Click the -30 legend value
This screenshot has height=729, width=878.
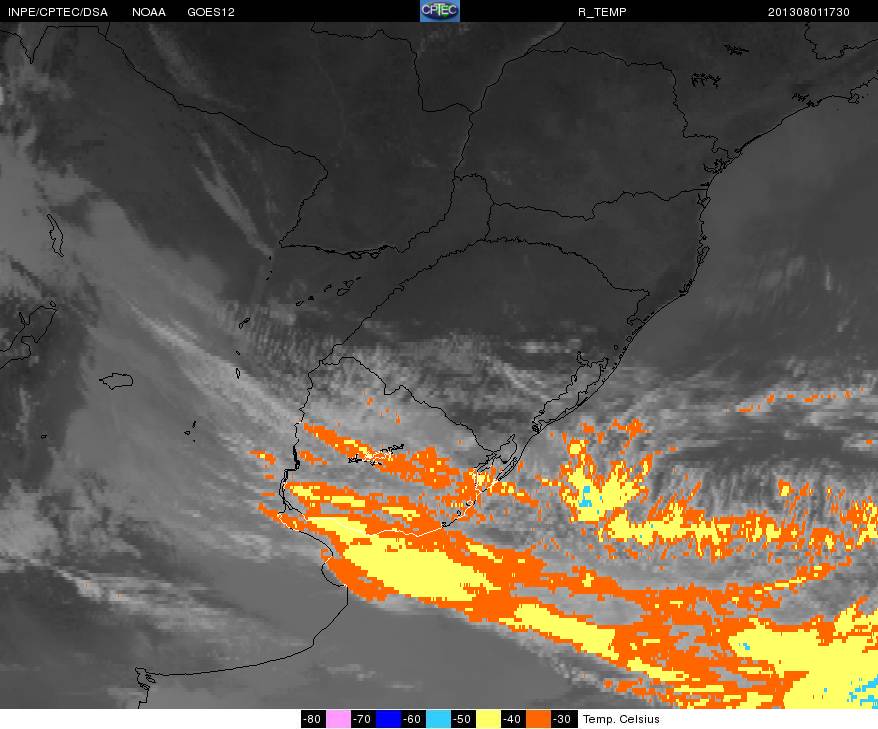click(563, 719)
